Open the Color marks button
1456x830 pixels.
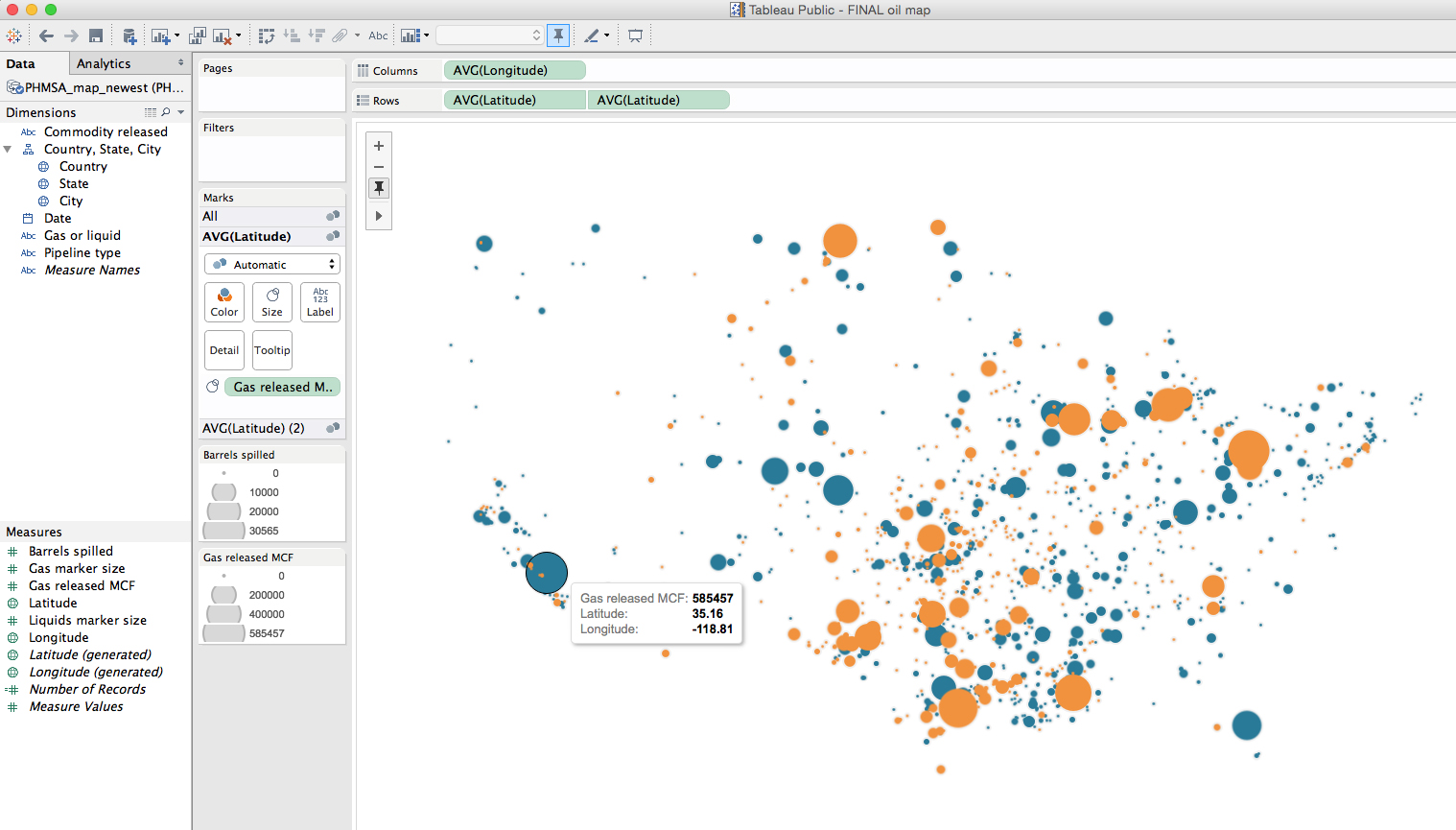tap(224, 301)
